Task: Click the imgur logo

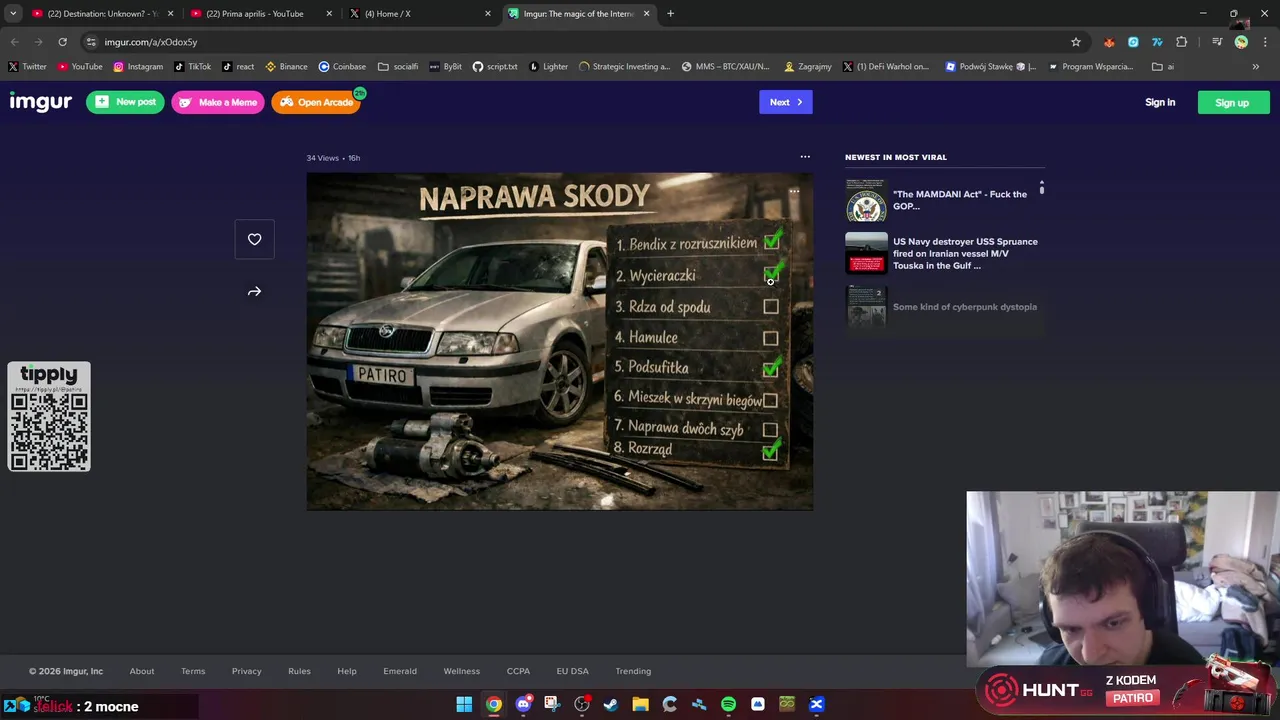Action: coord(40,102)
